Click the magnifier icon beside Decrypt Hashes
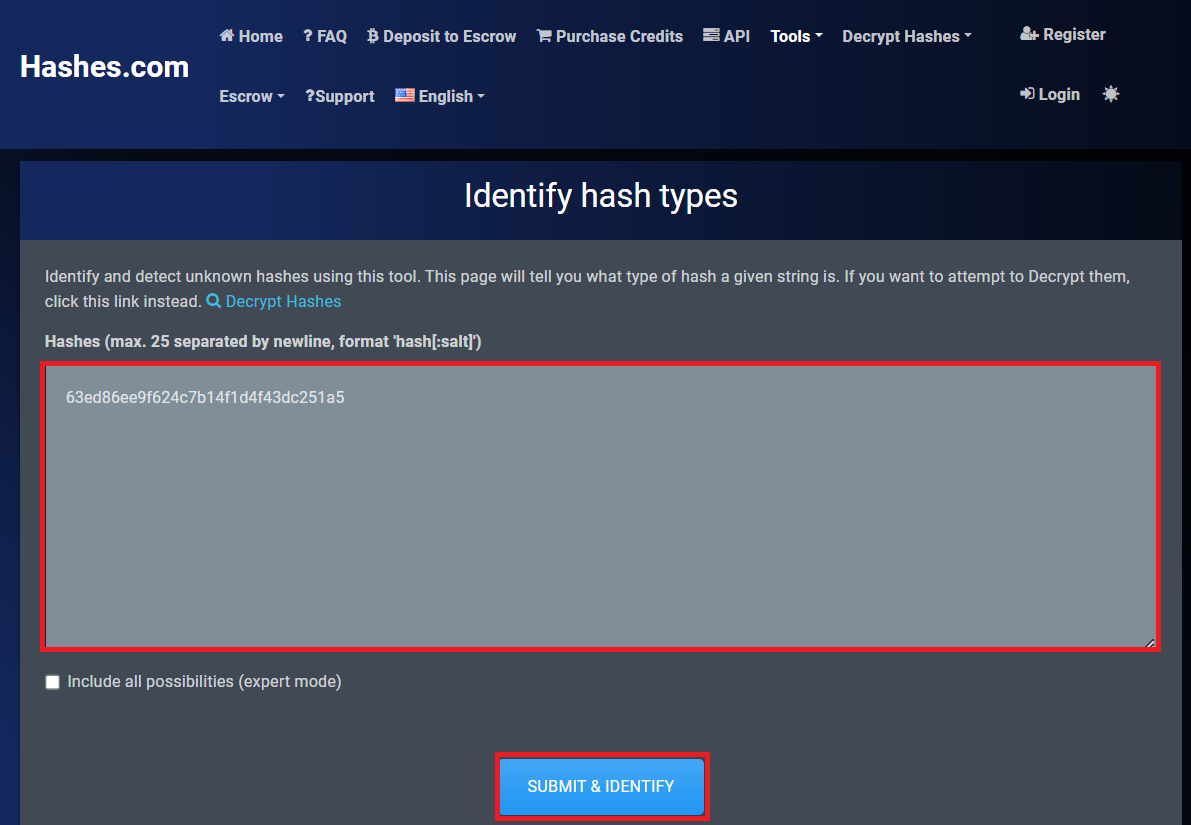Image resolution: width=1191 pixels, height=825 pixels. pos(213,301)
